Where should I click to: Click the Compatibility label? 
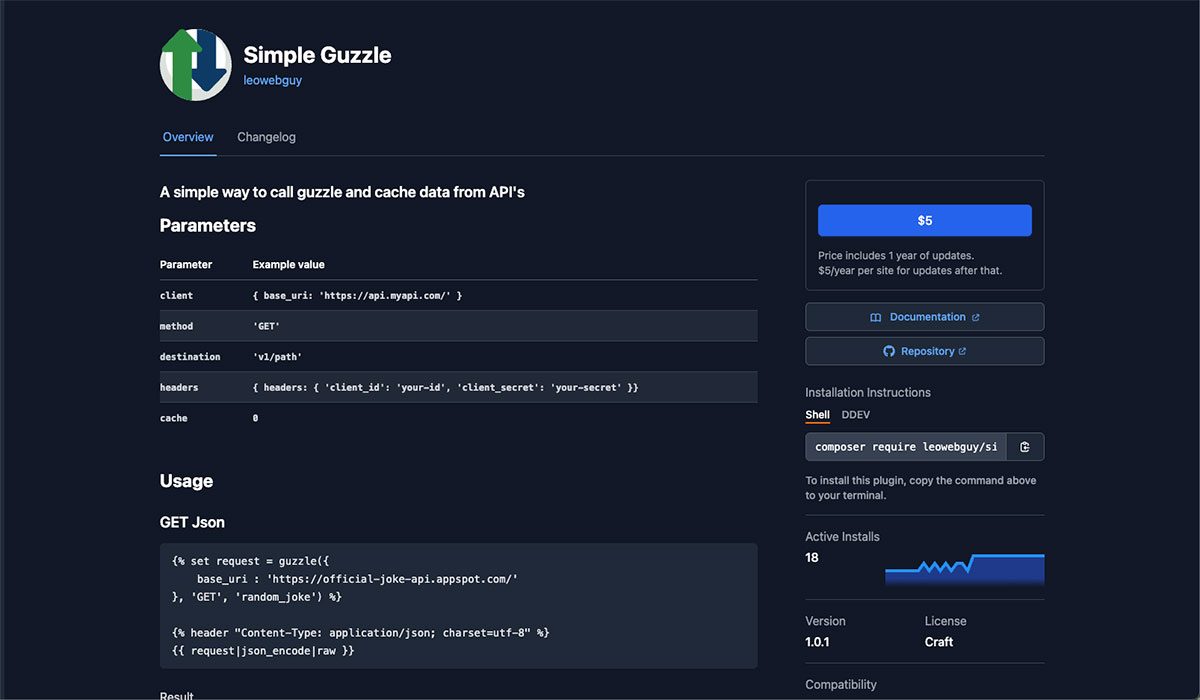pyautogui.click(x=841, y=685)
